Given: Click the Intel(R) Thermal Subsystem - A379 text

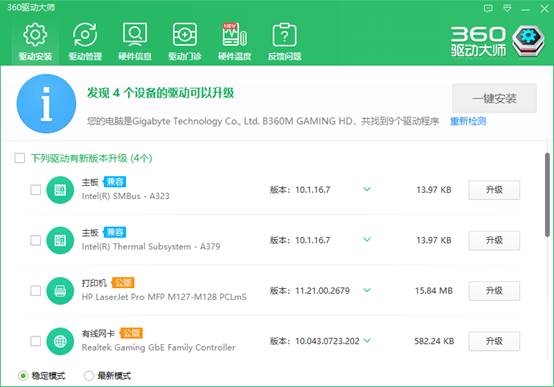Looking at the screenshot, I should [x=151, y=247].
